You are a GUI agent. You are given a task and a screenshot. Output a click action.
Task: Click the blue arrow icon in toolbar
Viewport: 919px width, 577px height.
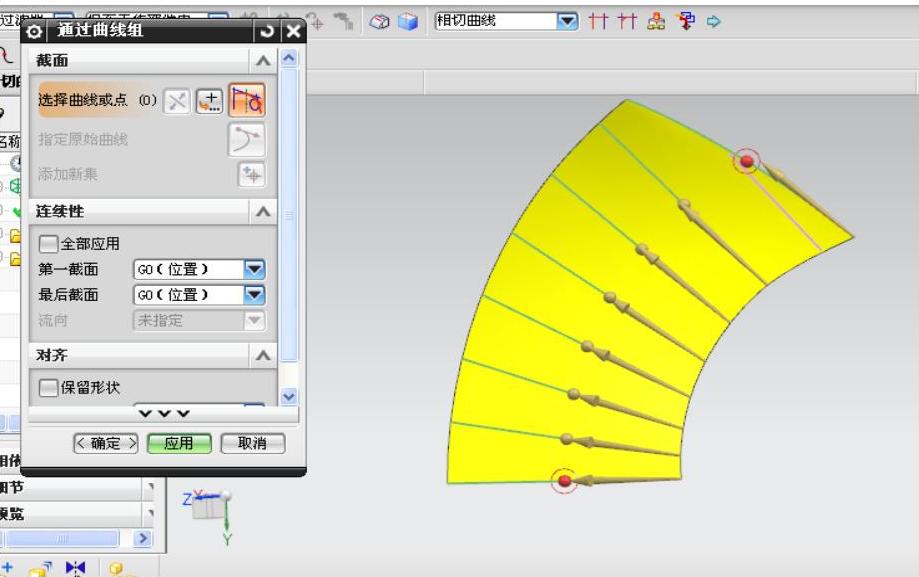tap(713, 22)
